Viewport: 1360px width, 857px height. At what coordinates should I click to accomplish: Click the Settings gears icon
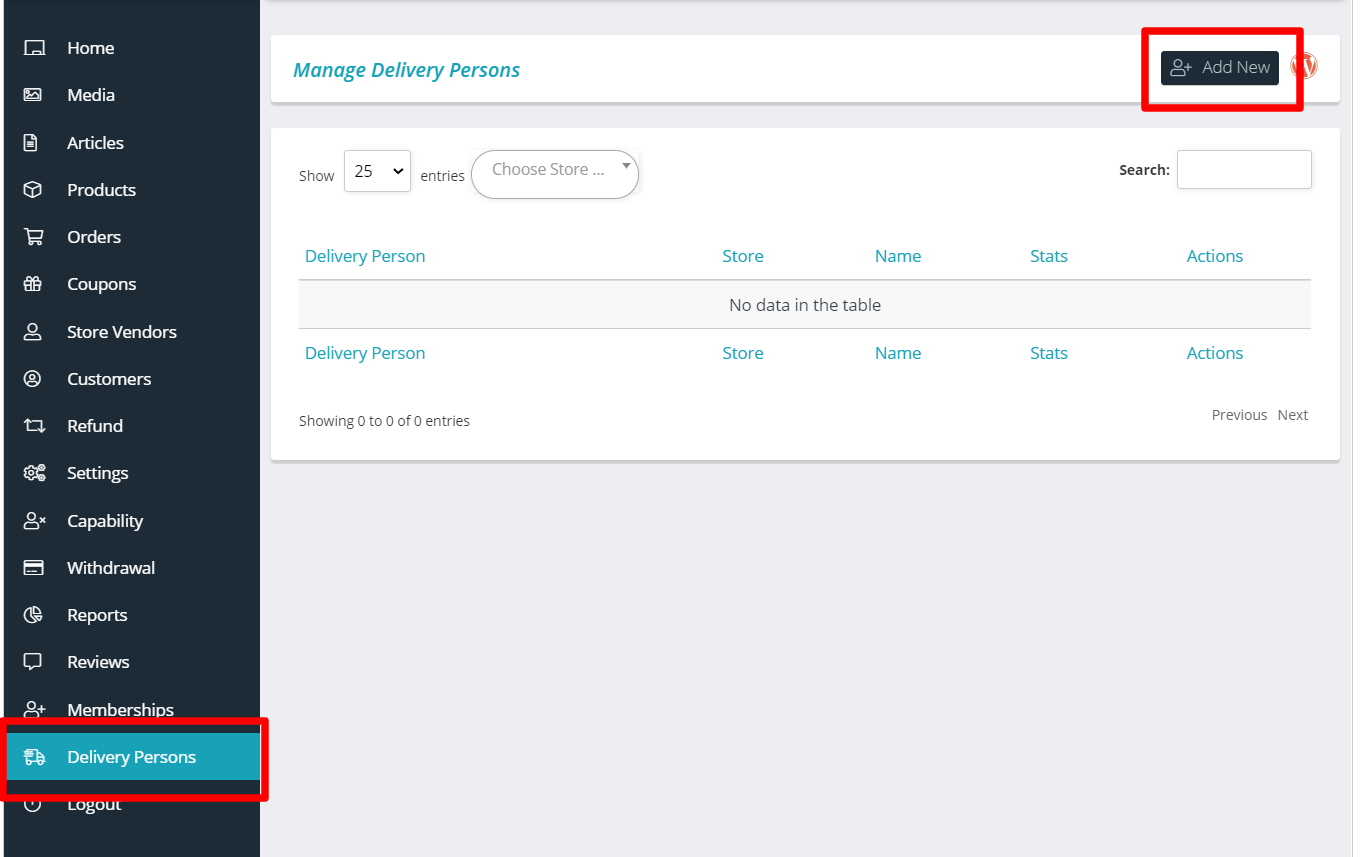point(35,473)
